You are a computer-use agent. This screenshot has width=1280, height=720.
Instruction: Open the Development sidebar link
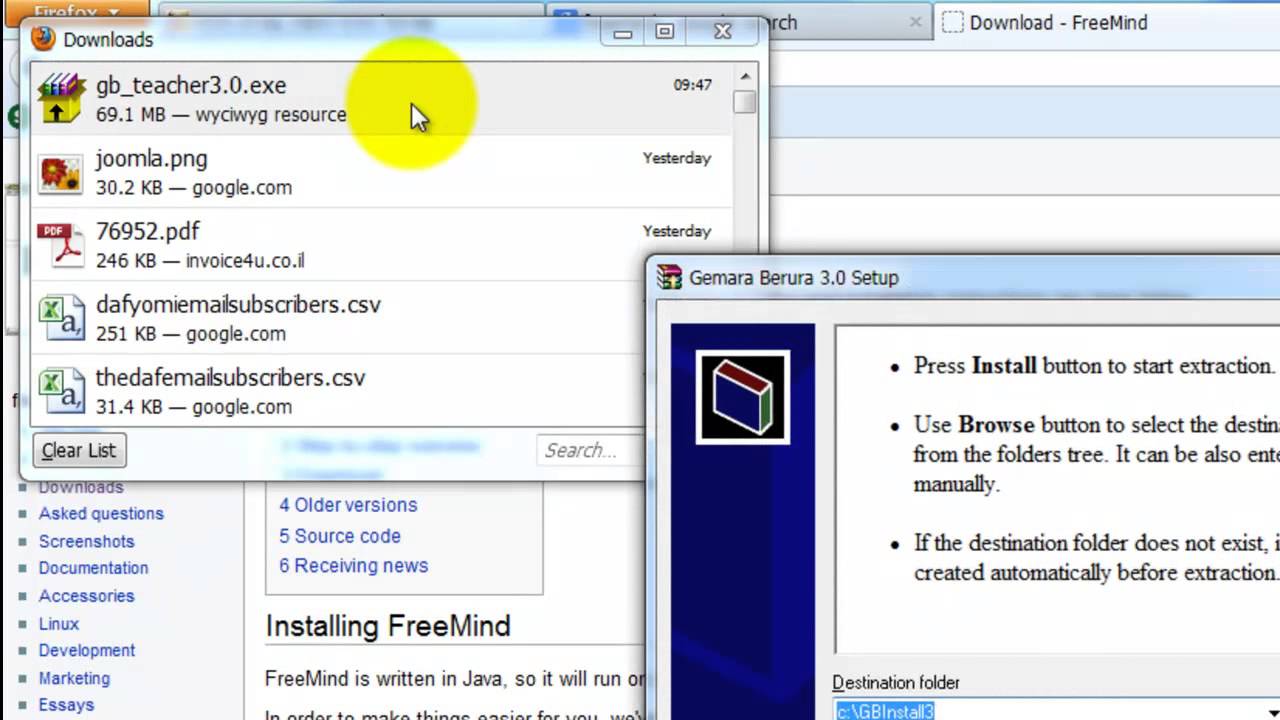pos(86,650)
